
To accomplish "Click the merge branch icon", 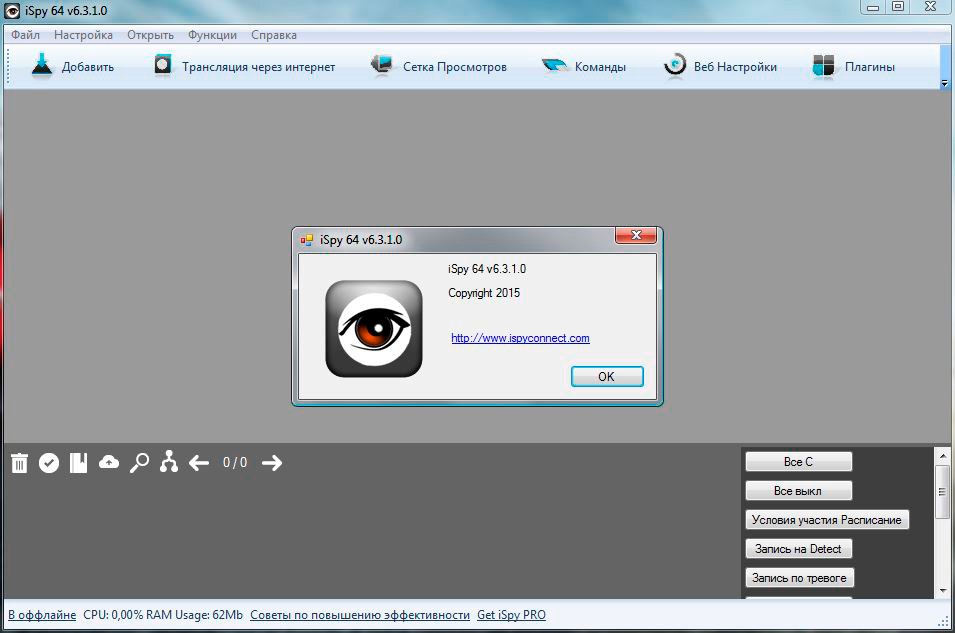I will click(169, 462).
